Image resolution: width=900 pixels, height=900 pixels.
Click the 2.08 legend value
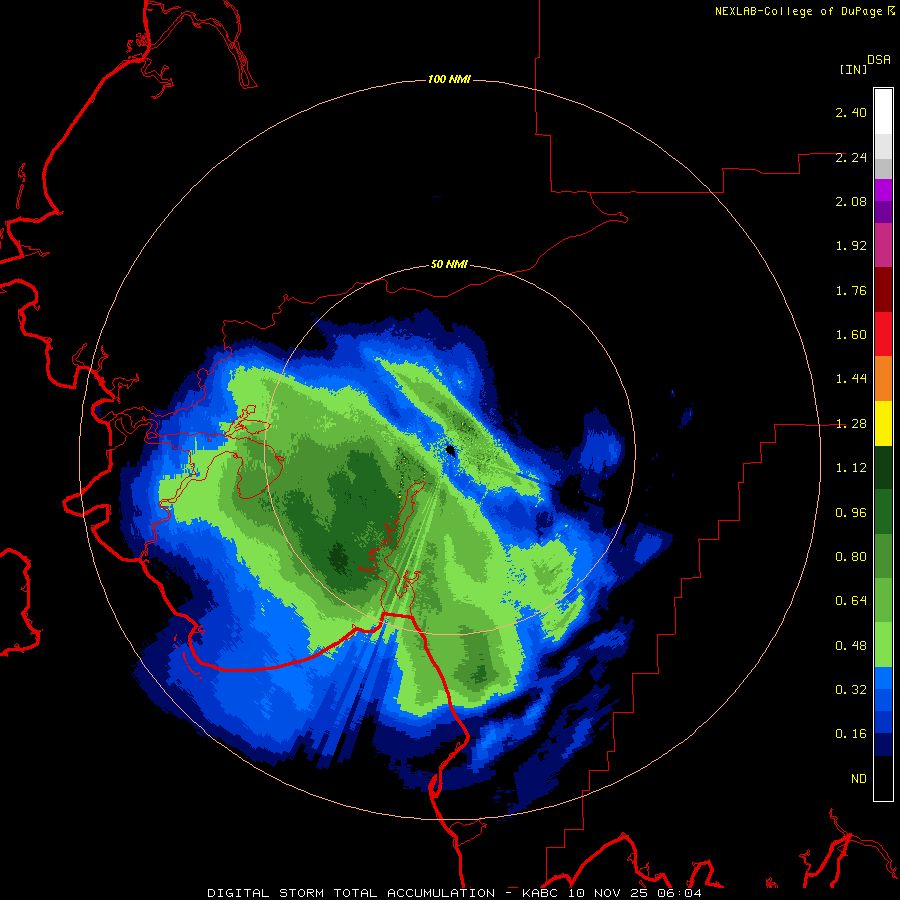pos(851,201)
